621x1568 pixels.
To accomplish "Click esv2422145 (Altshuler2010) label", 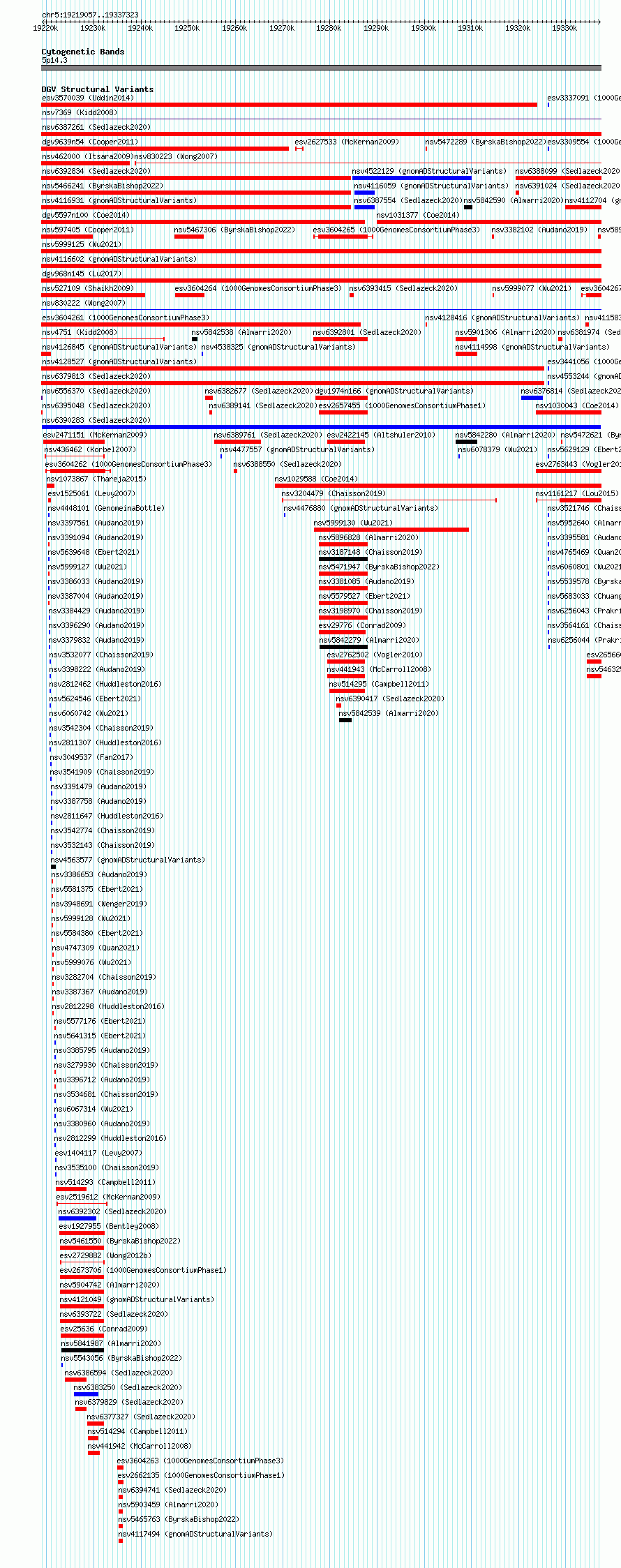I will [381, 435].
